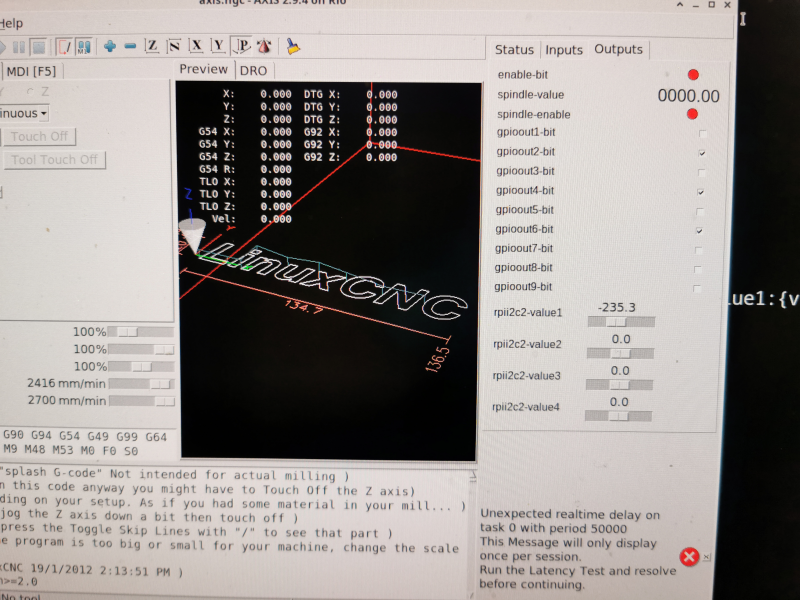Select the Y front view icon
This screenshot has height=600, width=800.
pyautogui.click(x=219, y=46)
